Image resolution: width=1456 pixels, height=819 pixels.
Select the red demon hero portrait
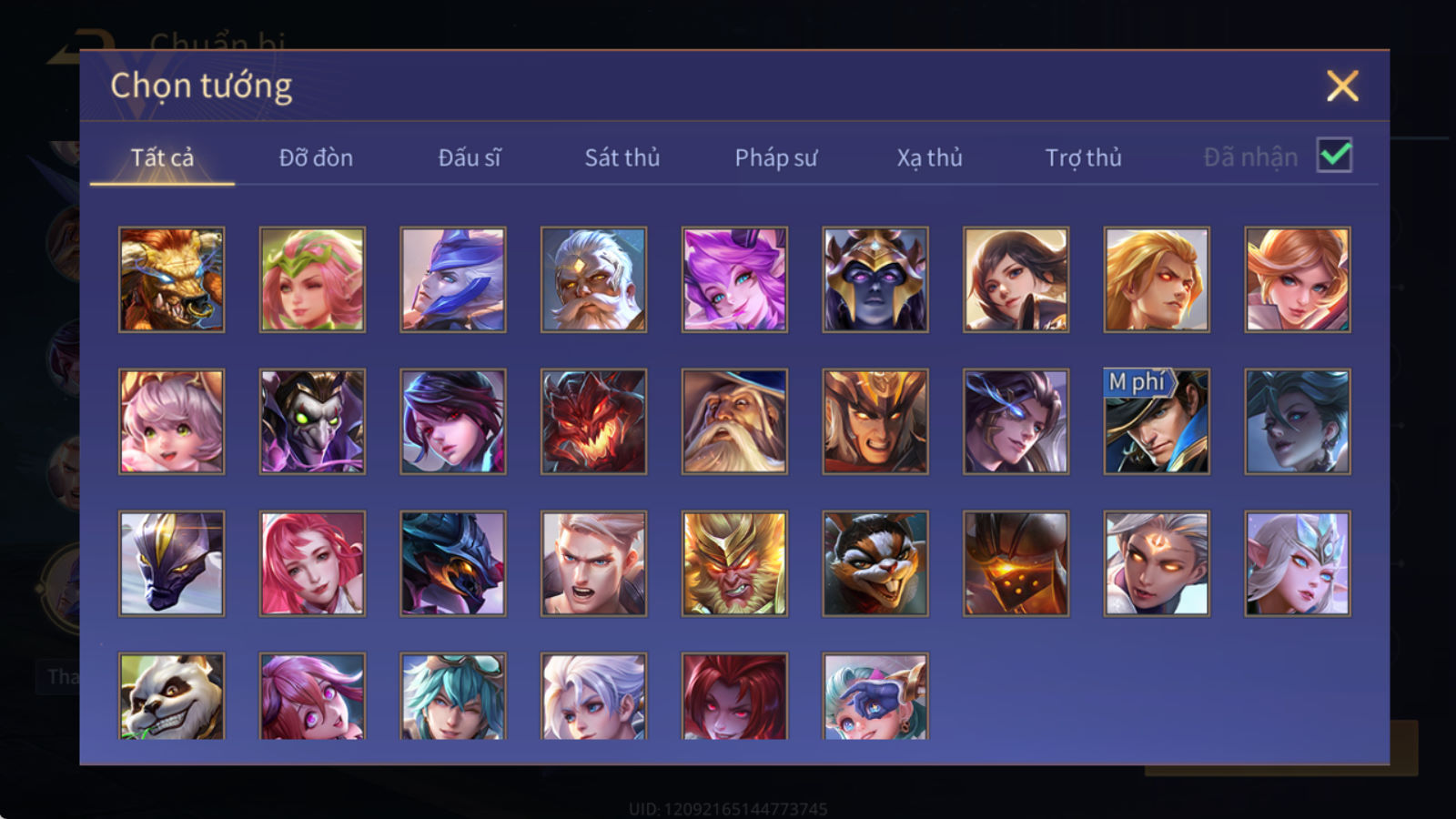[x=593, y=421]
